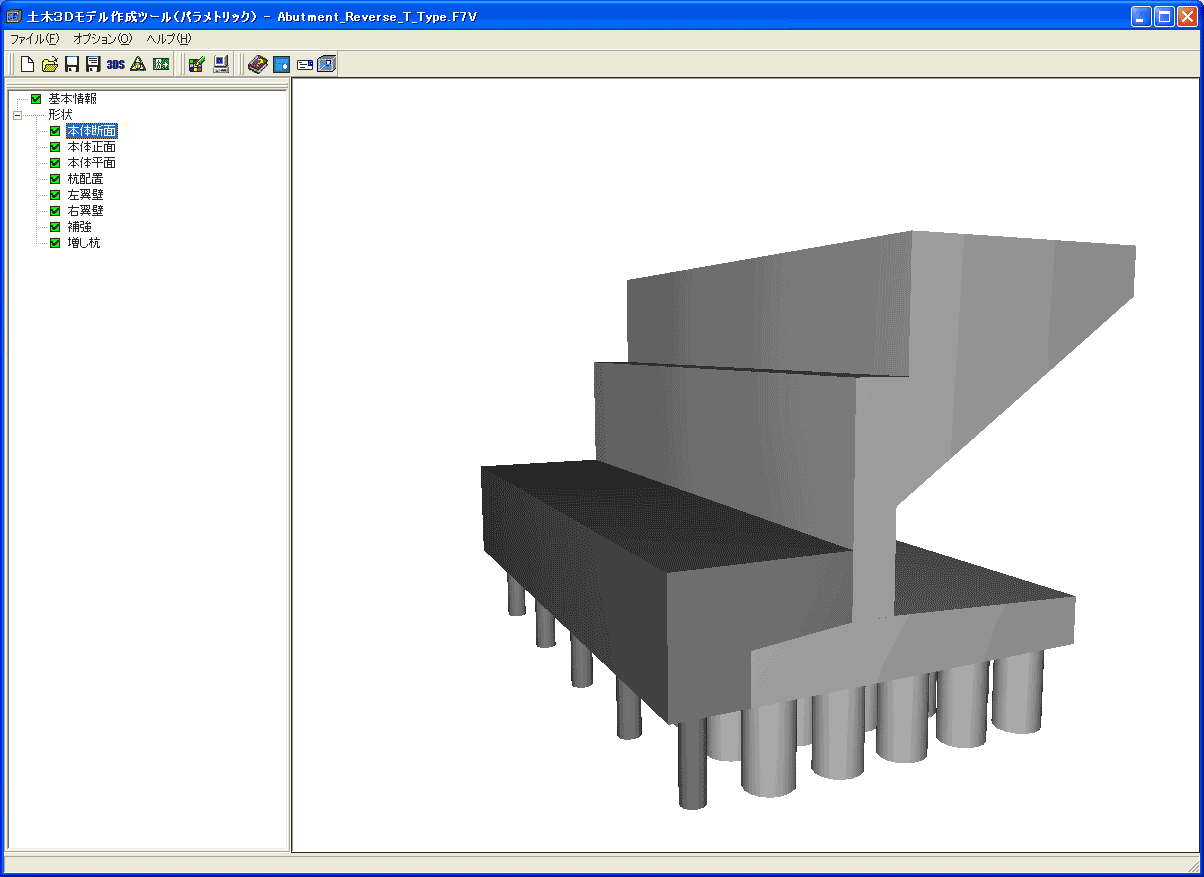Open the オプション(O) menu
Viewport: 1204px width, 877px height.
[102, 39]
